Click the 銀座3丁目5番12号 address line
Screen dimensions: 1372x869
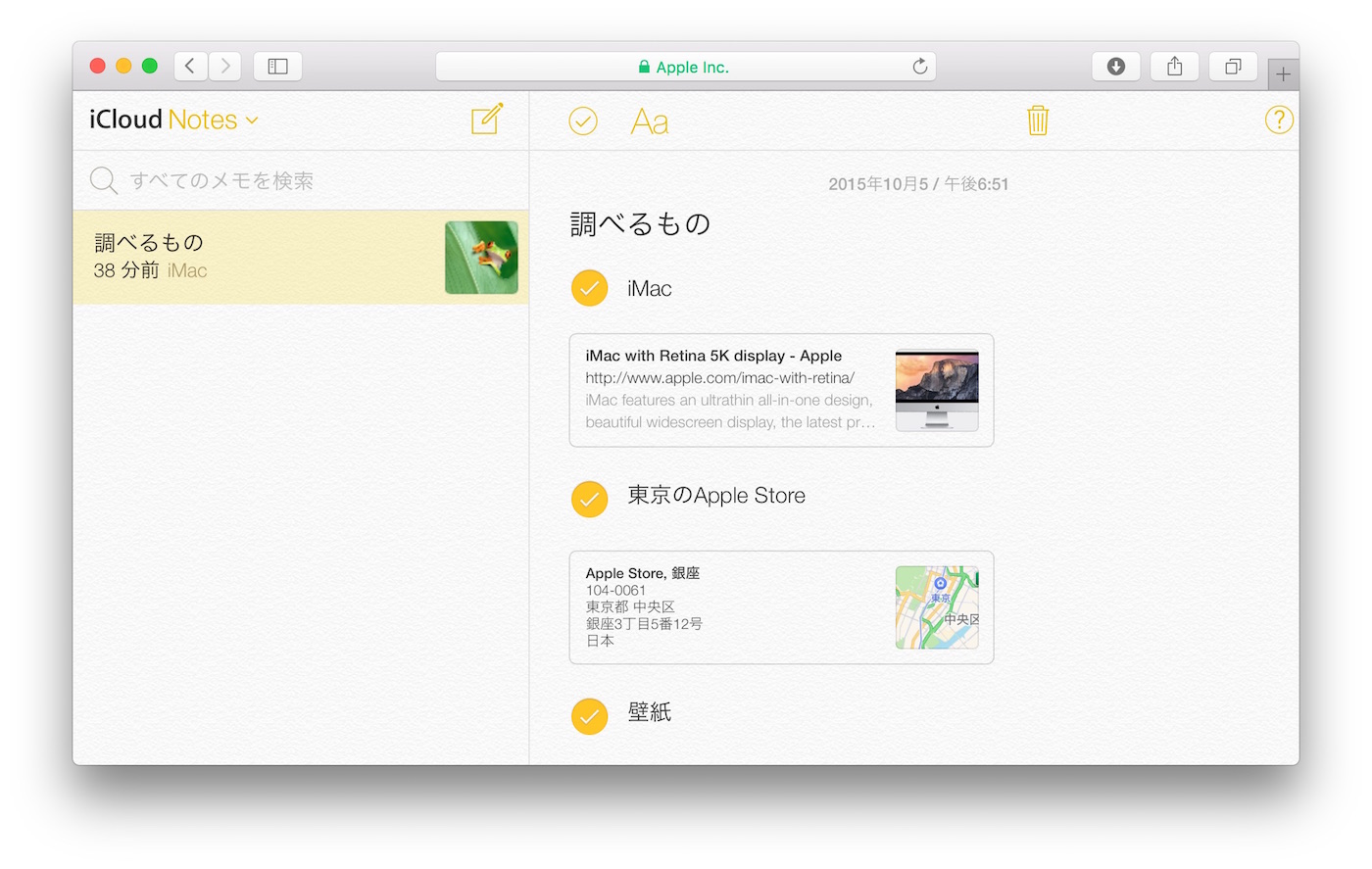[x=644, y=624]
